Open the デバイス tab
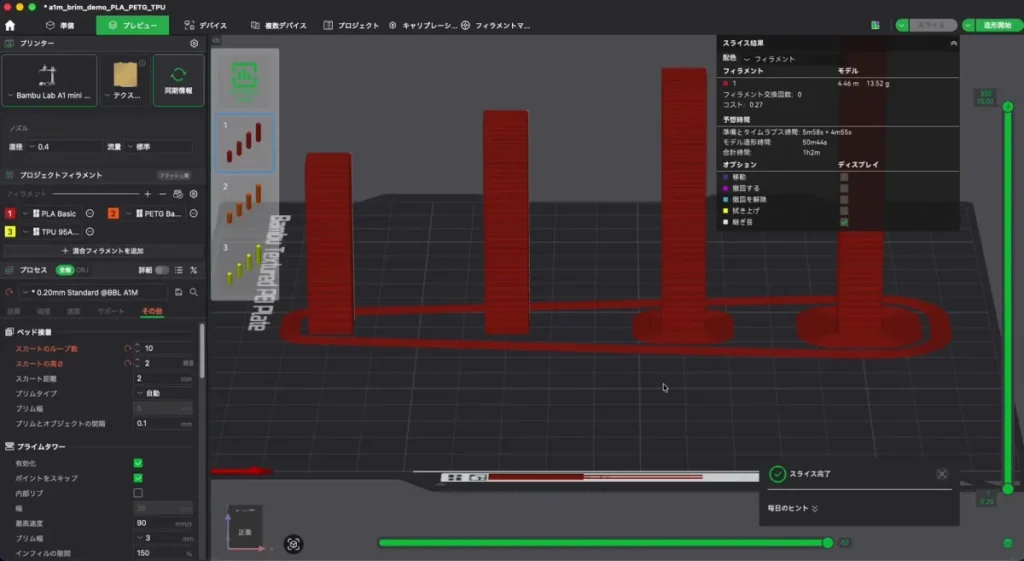Screen dimensions: 1024x561 point(206,25)
